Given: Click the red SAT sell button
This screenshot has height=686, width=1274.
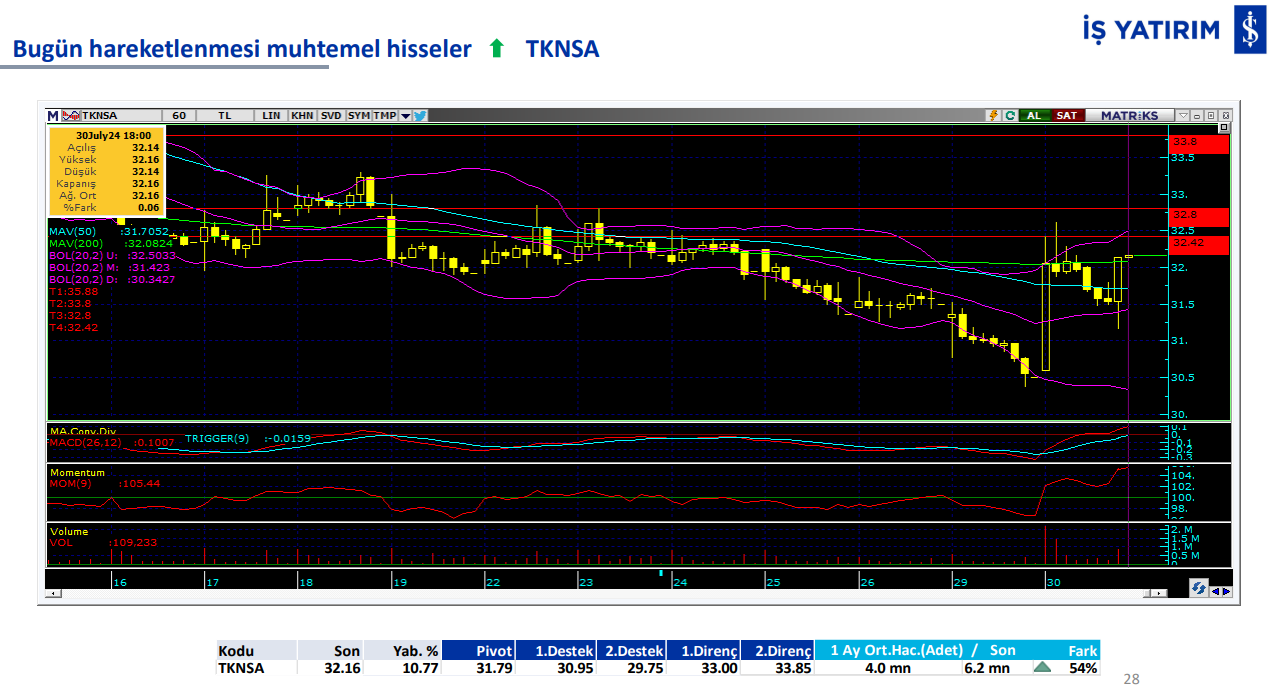Looking at the screenshot, I should 1065,115.
